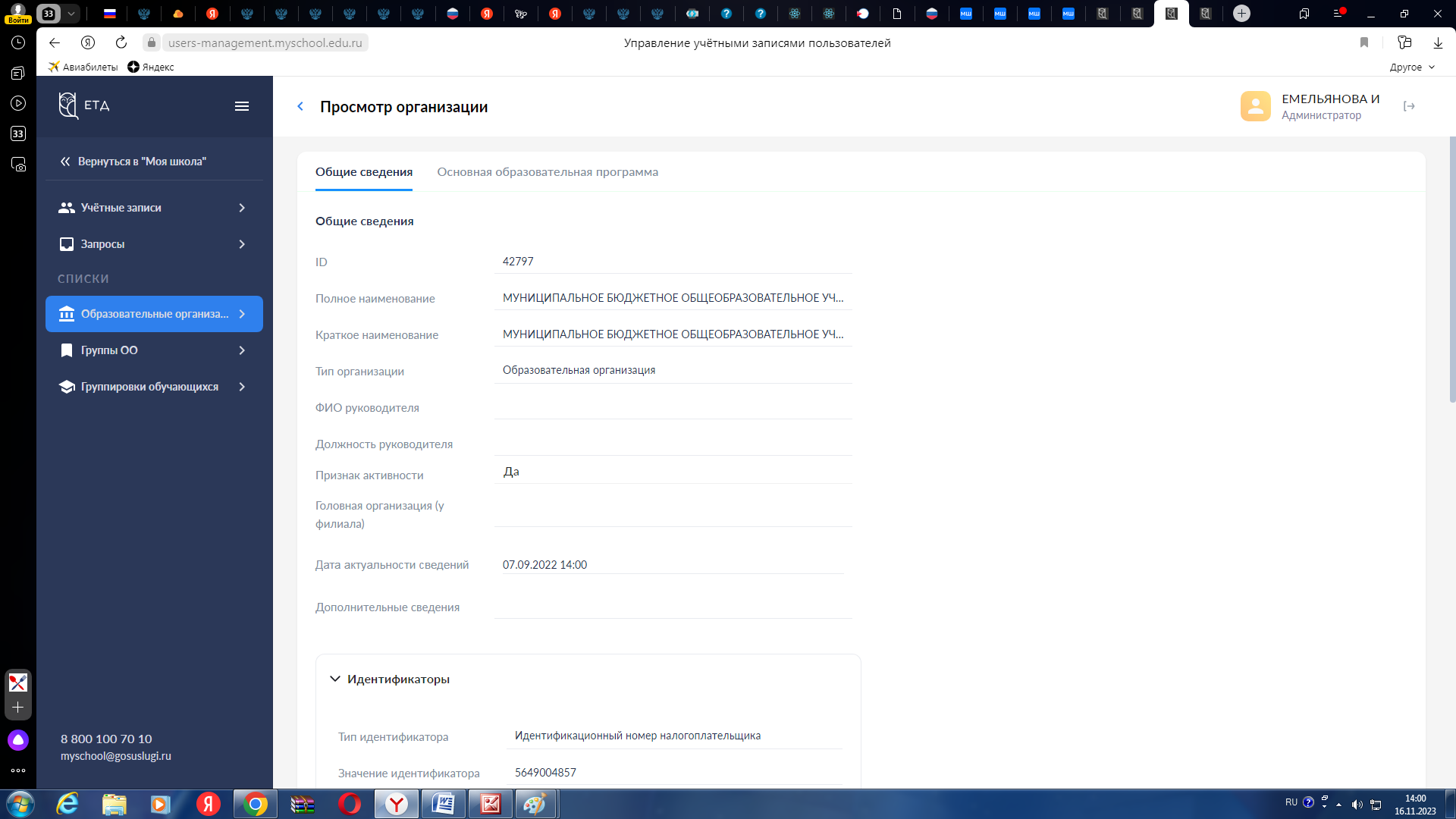Select Образовательные организации in sidebar
1456x819 pixels.
pos(154,314)
